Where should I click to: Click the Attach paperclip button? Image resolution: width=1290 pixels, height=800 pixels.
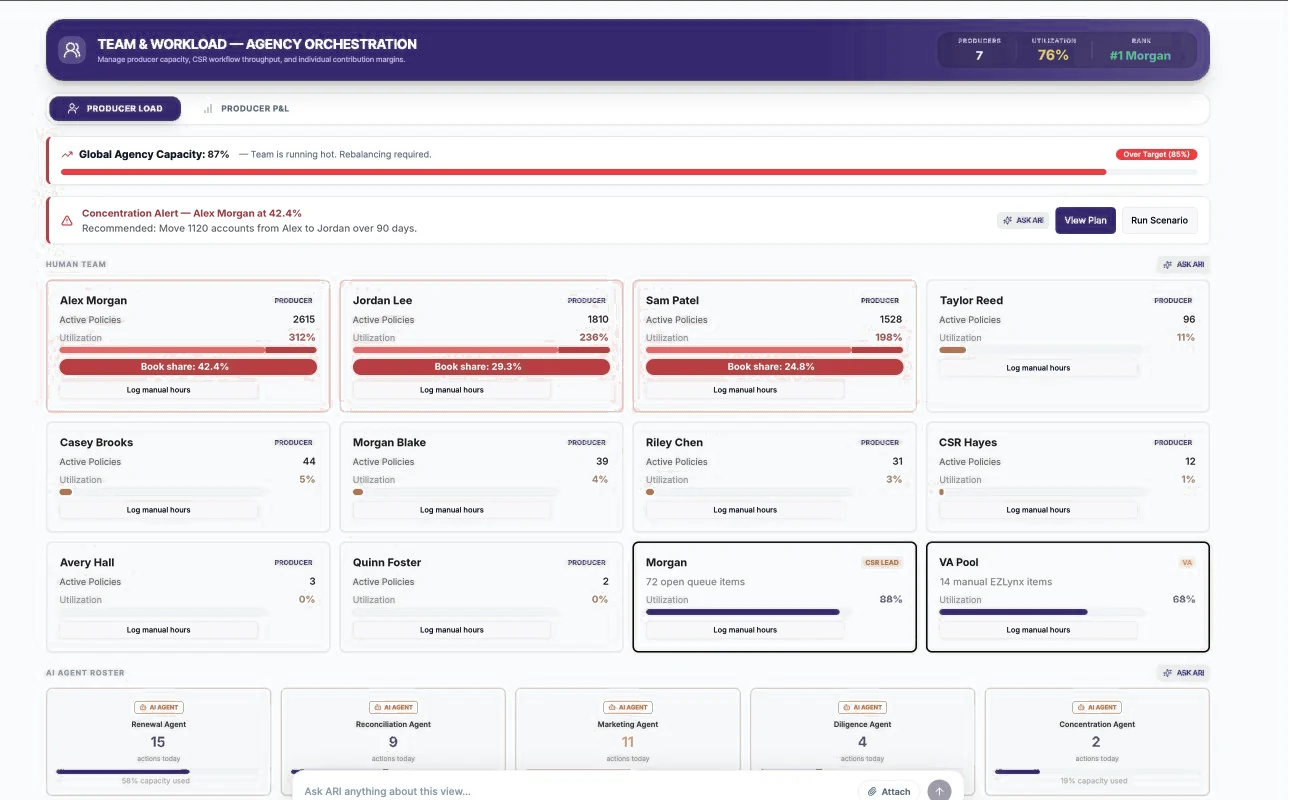click(x=889, y=791)
